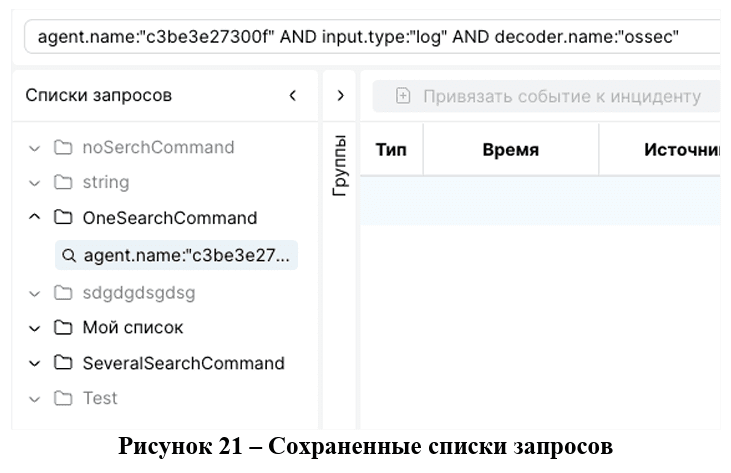Click the search icon beside saved agent.name query
Image resolution: width=731 pixels, height=473 pixels.
(x=69, y=256)
